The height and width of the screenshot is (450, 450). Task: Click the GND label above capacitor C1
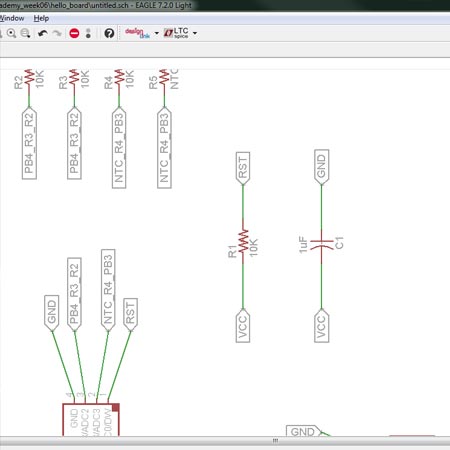coord(322,167)
